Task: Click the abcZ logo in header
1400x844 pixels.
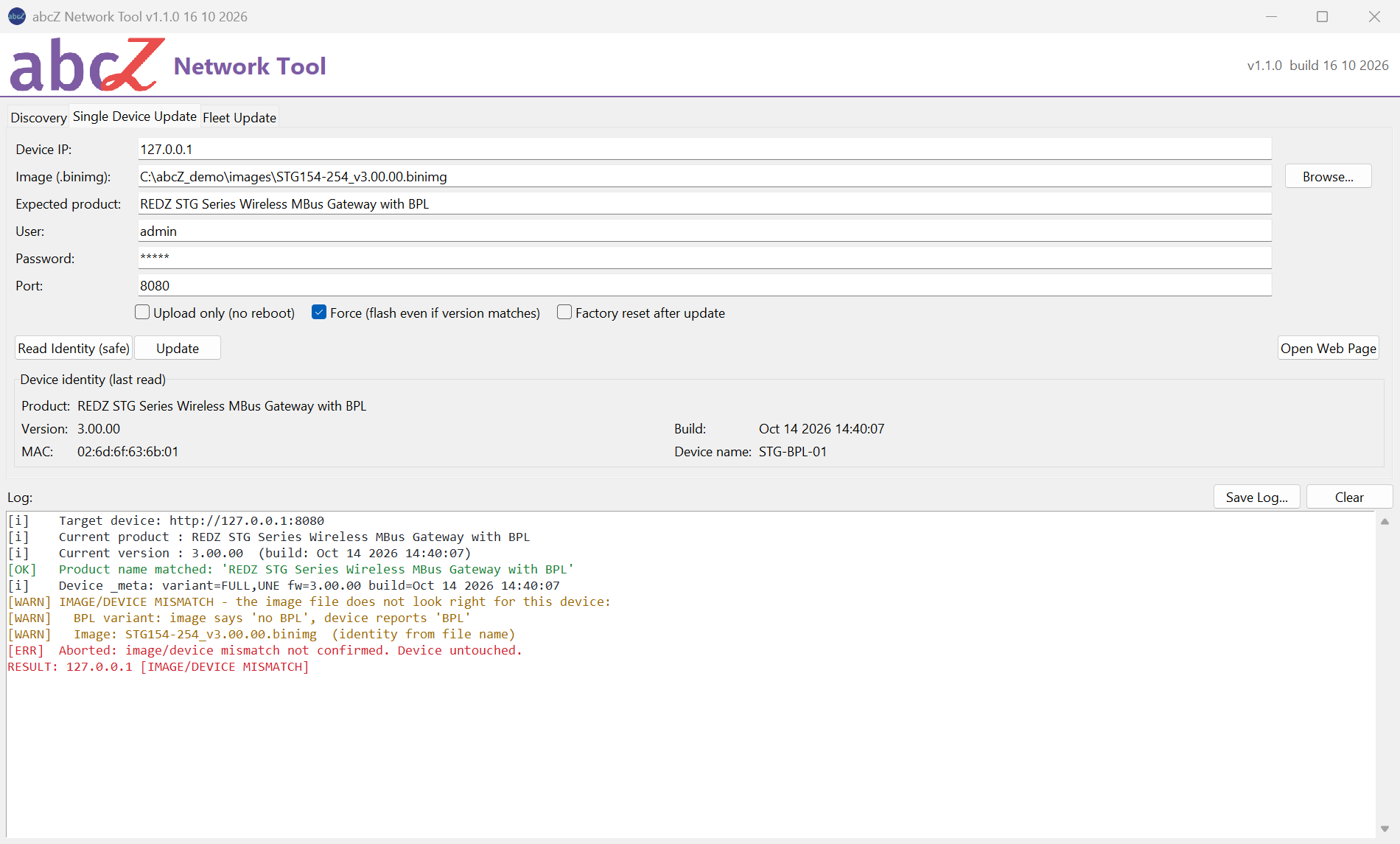Action: tap(87, 65)
